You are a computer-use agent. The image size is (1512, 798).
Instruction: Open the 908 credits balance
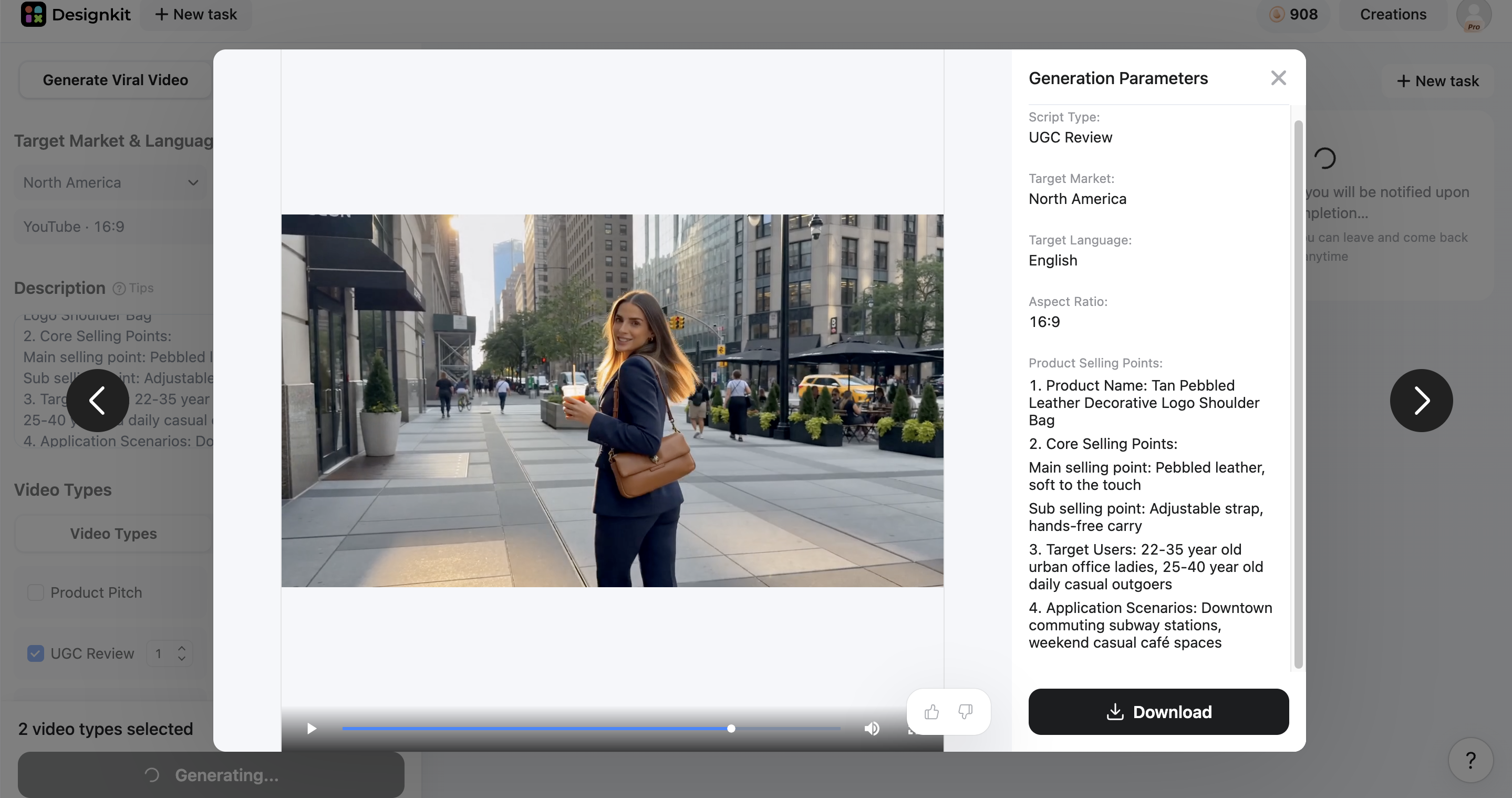tap(1293, 14)
